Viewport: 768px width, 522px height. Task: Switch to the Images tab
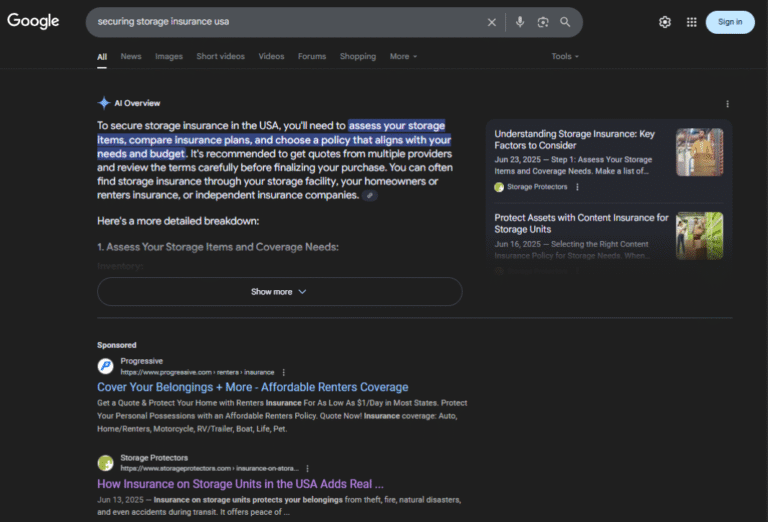point(169,56)
